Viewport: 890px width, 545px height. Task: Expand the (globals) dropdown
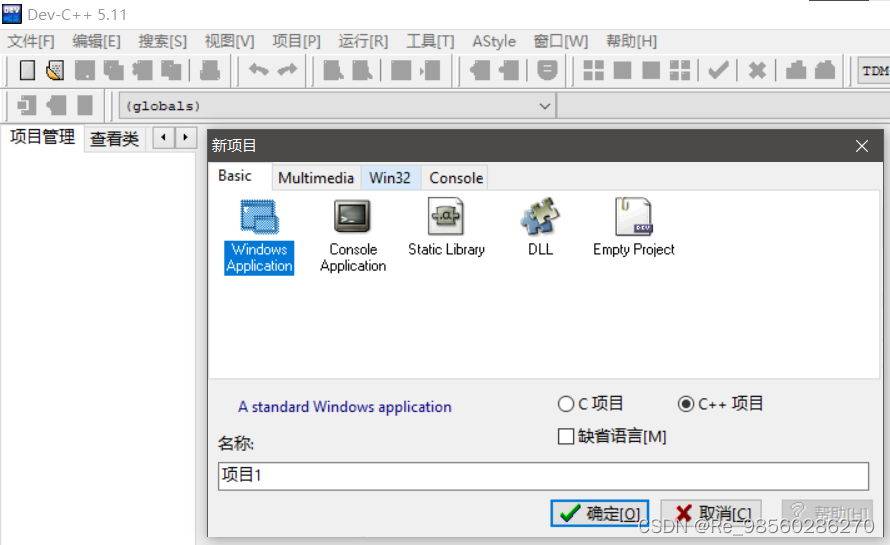pyautogui.click(x=544, y=106)
